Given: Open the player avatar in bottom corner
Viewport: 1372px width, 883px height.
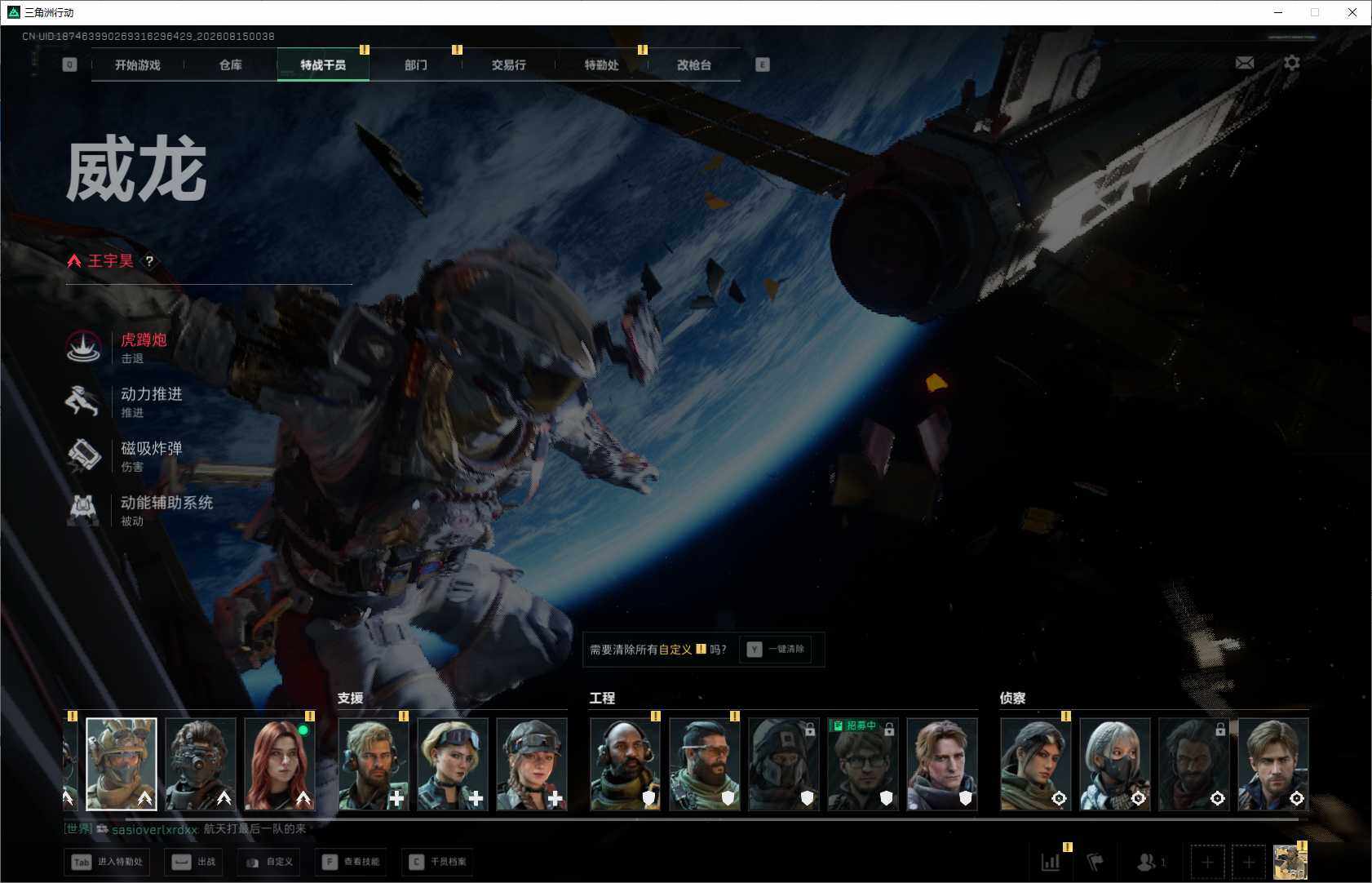Looking at the screenshot, I should (1290, 862).
